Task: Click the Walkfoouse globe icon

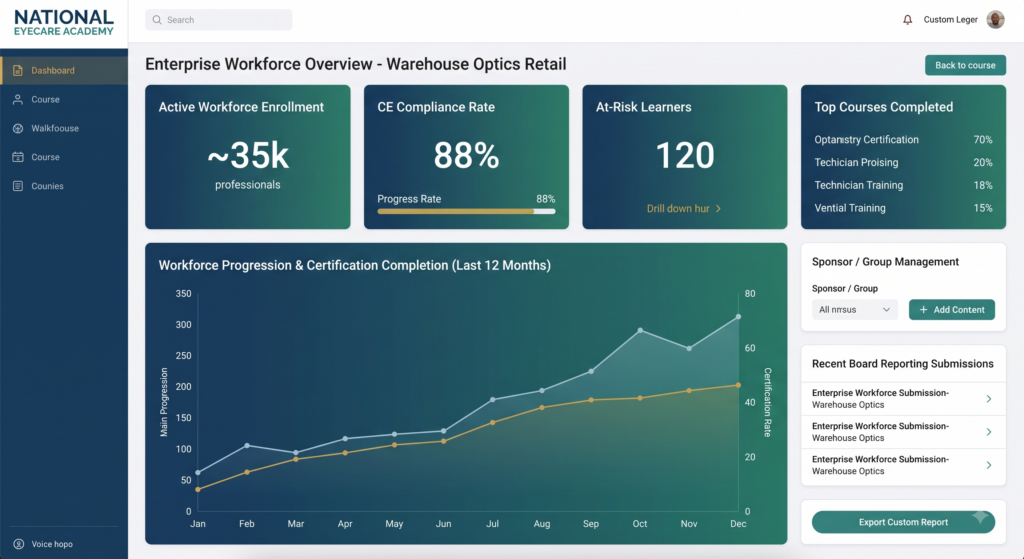Action: [x=18, y=128]
